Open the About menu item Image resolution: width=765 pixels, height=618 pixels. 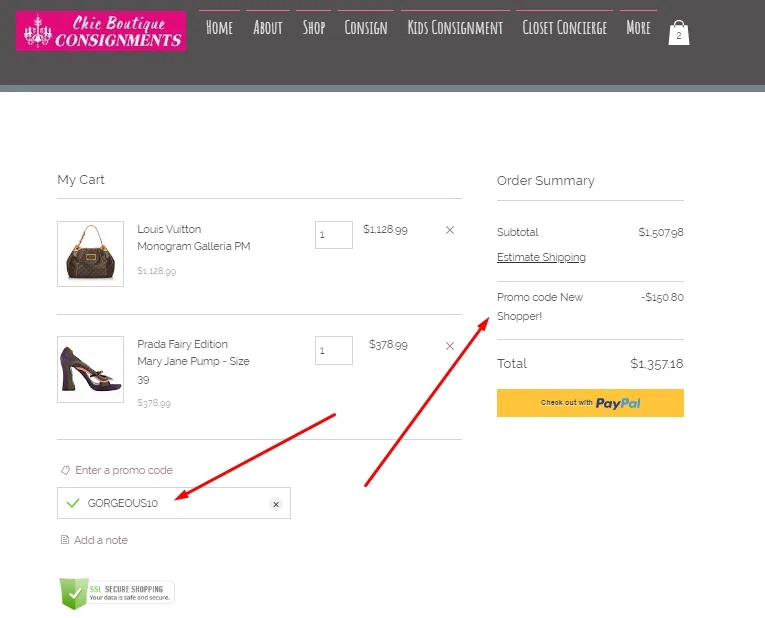[268, 27]
